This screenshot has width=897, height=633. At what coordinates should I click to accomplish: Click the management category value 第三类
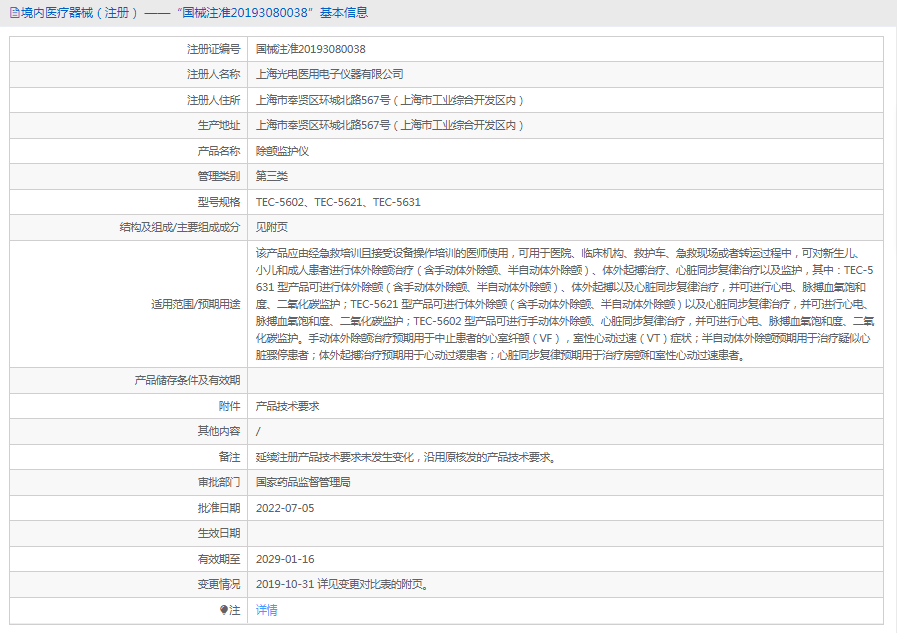pos(272,176)
